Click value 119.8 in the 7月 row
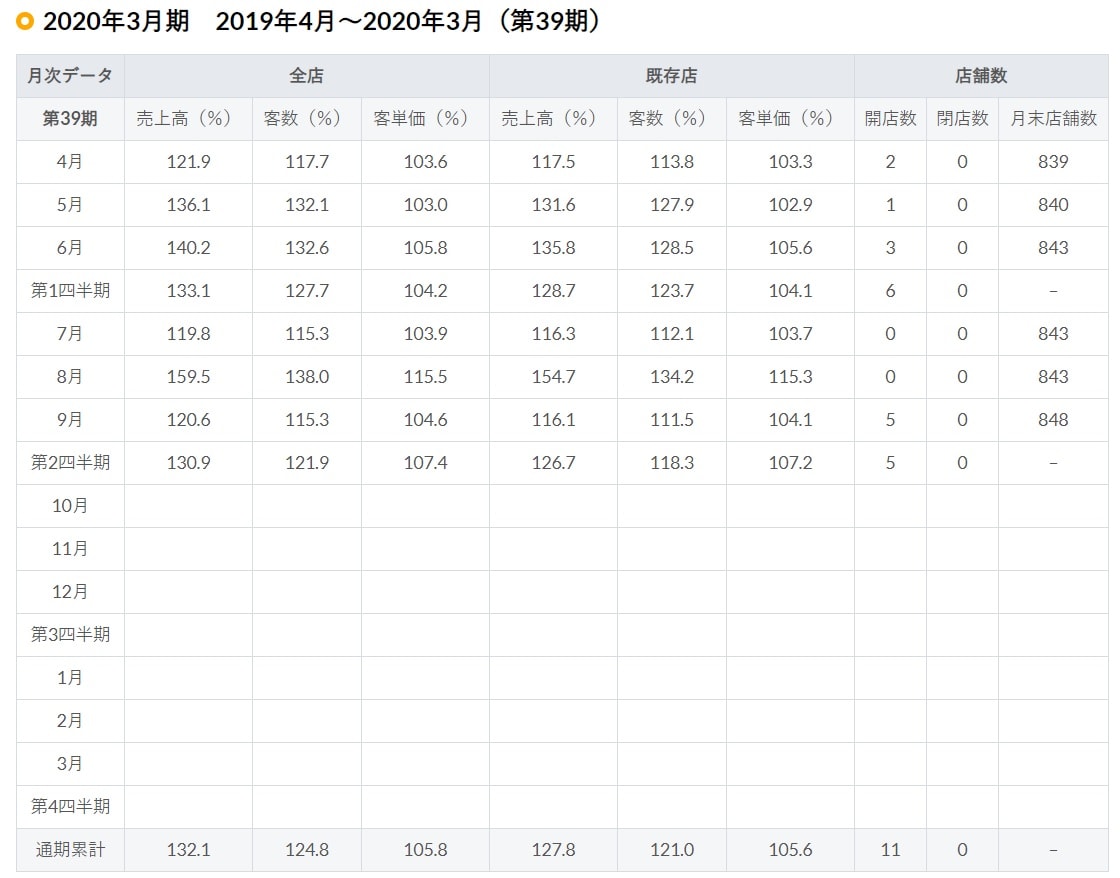The height and width of the screenshot is (878, 1120). [x=189, y=334]
